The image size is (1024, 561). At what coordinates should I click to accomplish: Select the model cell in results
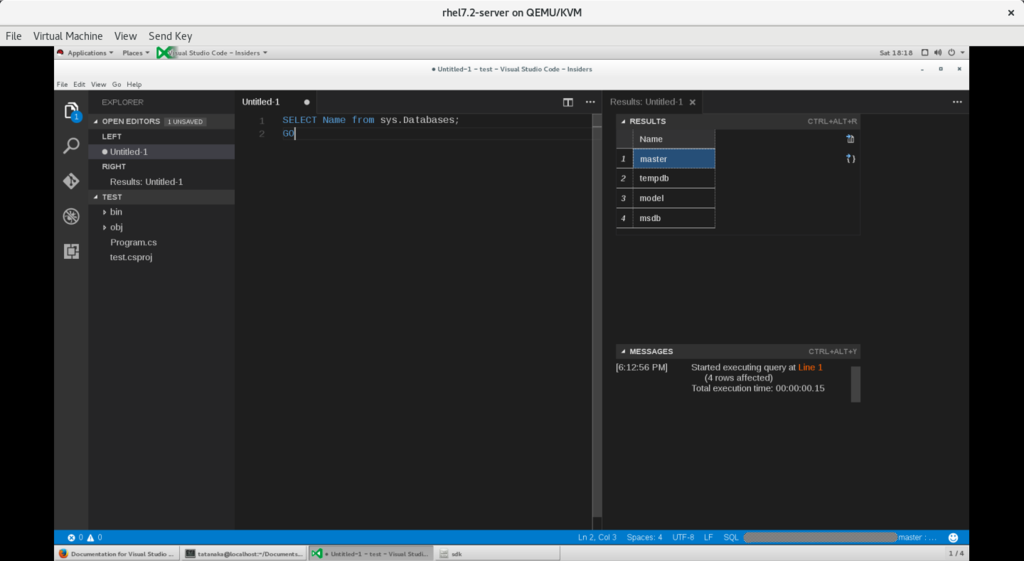click(674, 198)
